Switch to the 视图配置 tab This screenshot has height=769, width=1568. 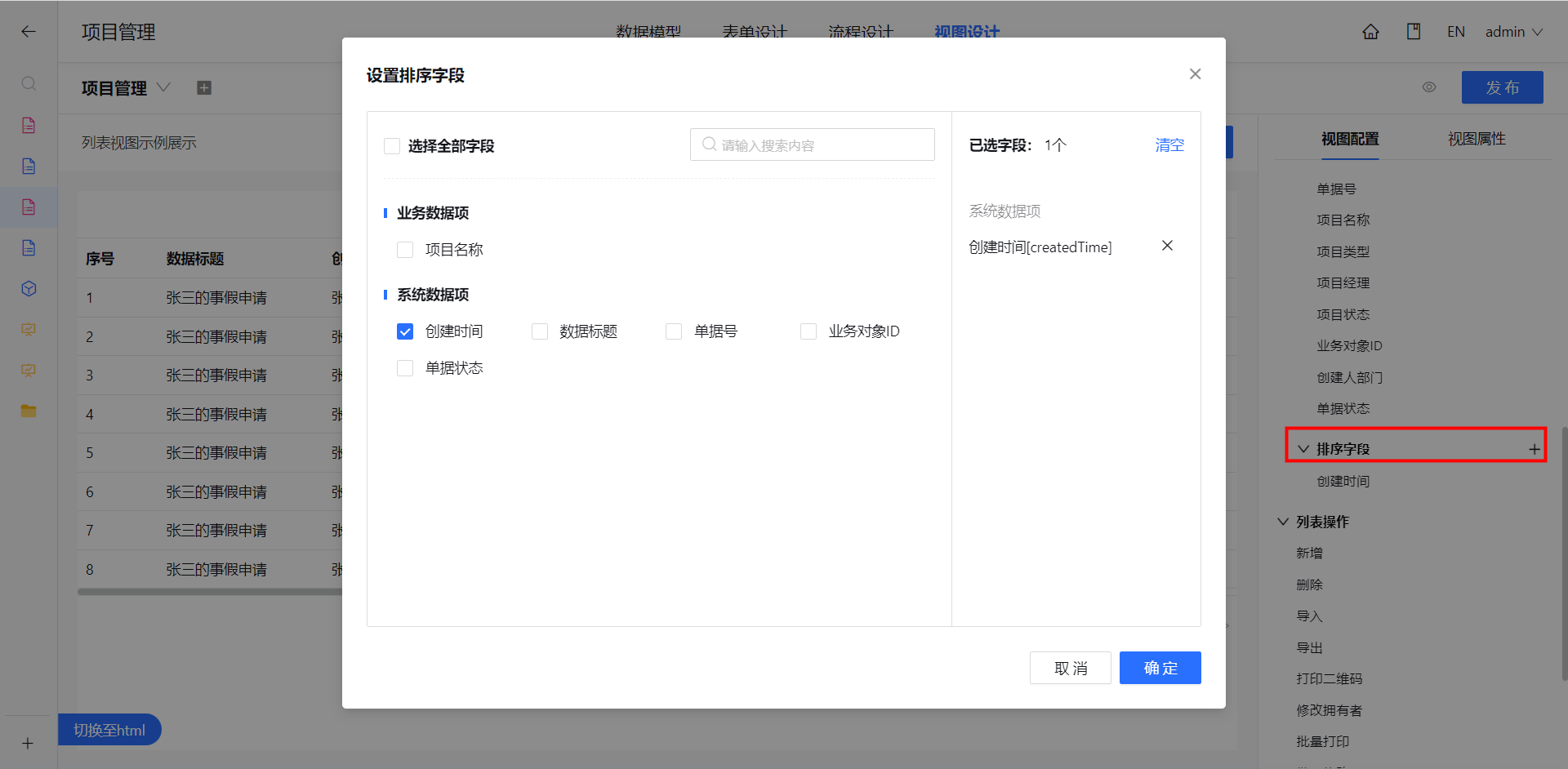(x=1350, y=139)
